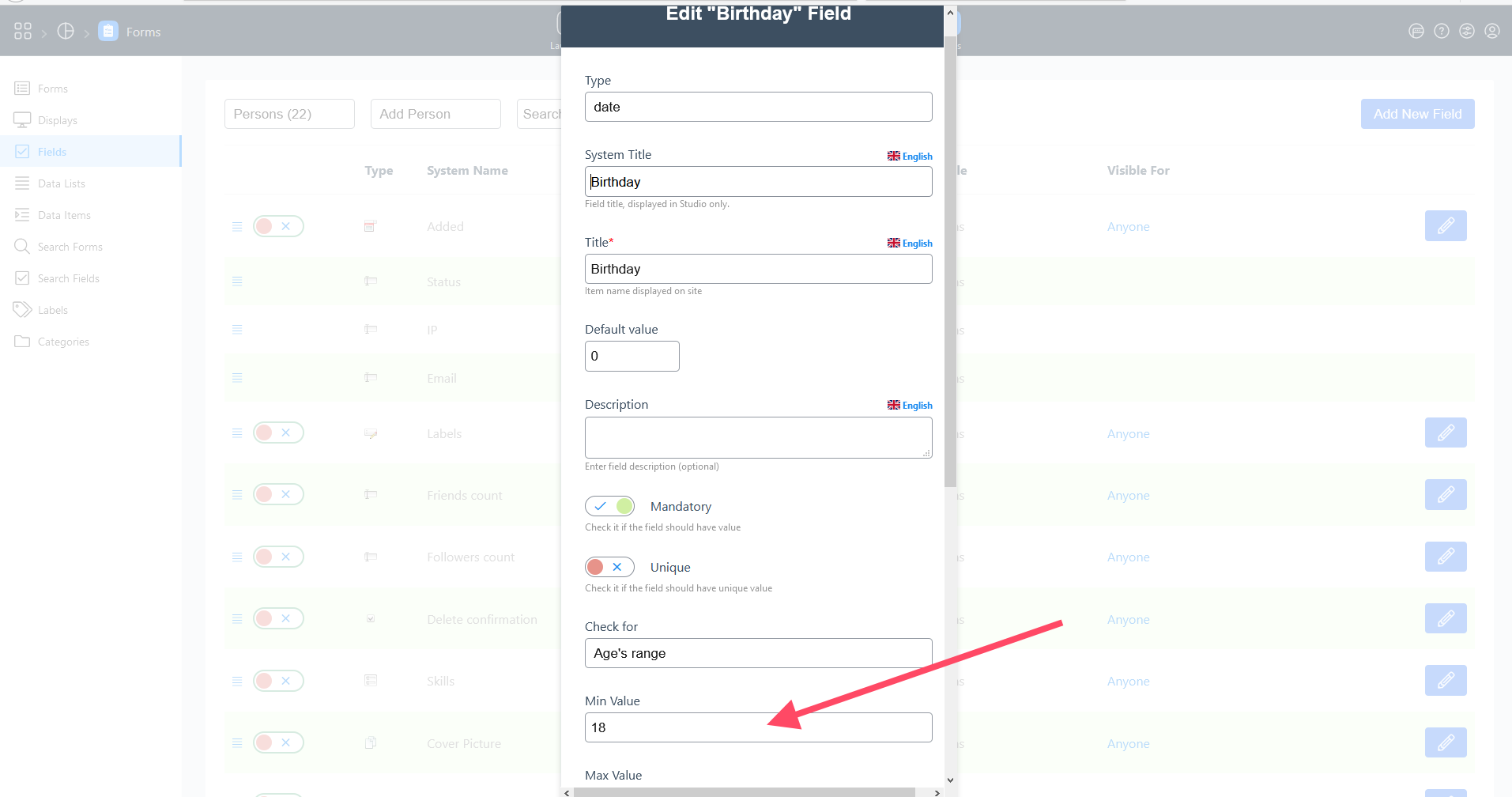Open the Type dropdown showing date
Image resolution: width=1512 pixels, height=797 pixels.
(758, 107)
